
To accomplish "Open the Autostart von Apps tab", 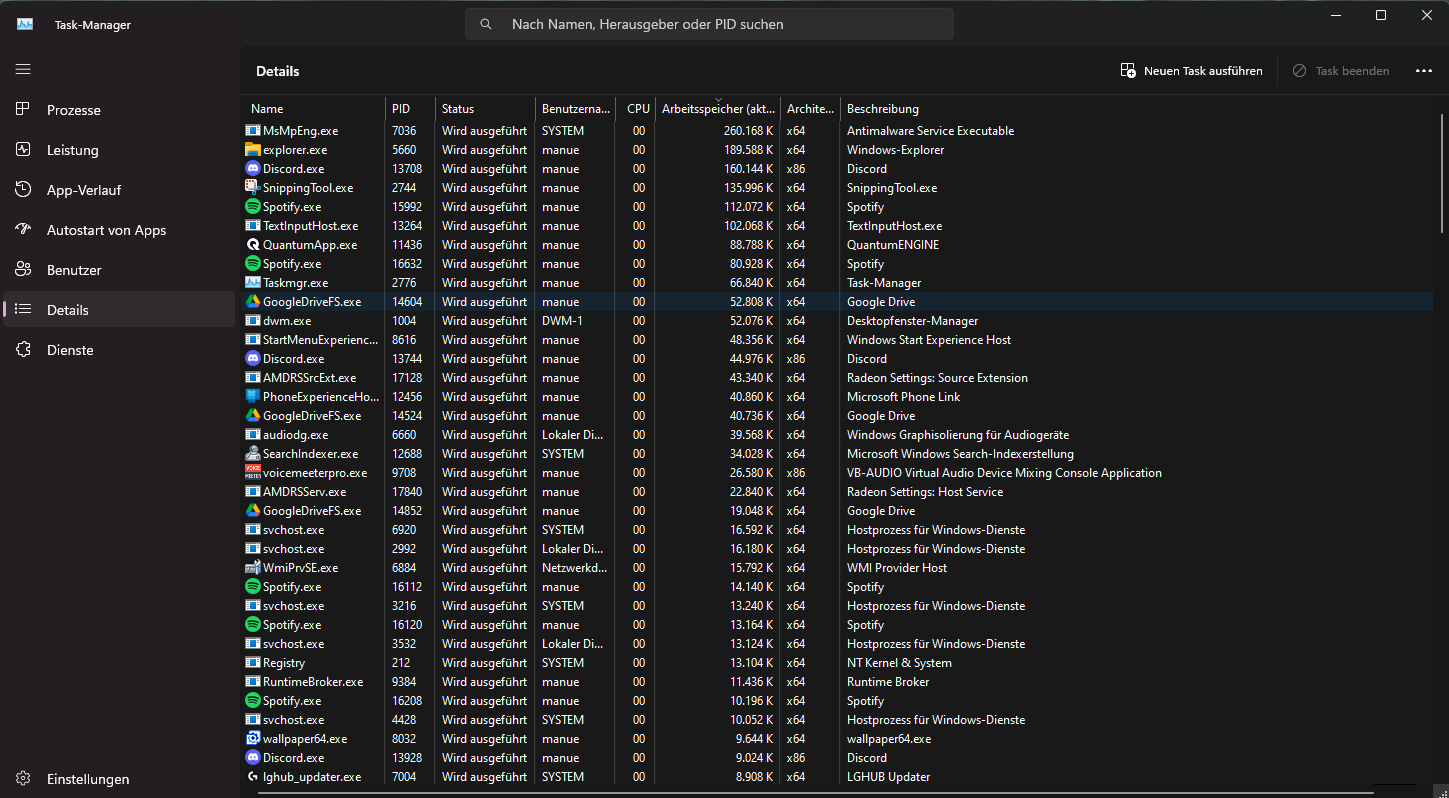I will point(119,230).
